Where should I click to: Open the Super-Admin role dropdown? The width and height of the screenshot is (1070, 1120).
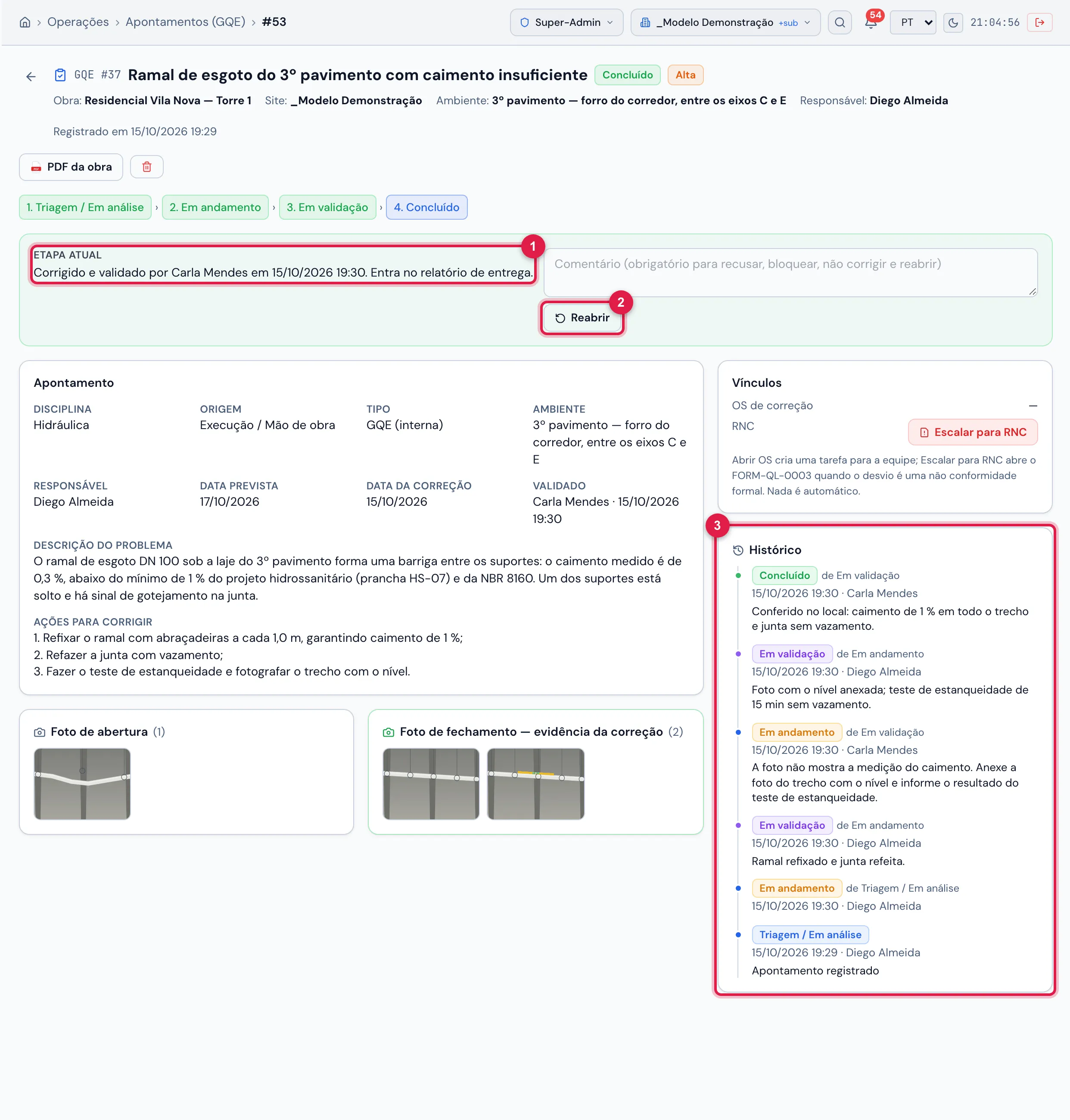point(566,22)
